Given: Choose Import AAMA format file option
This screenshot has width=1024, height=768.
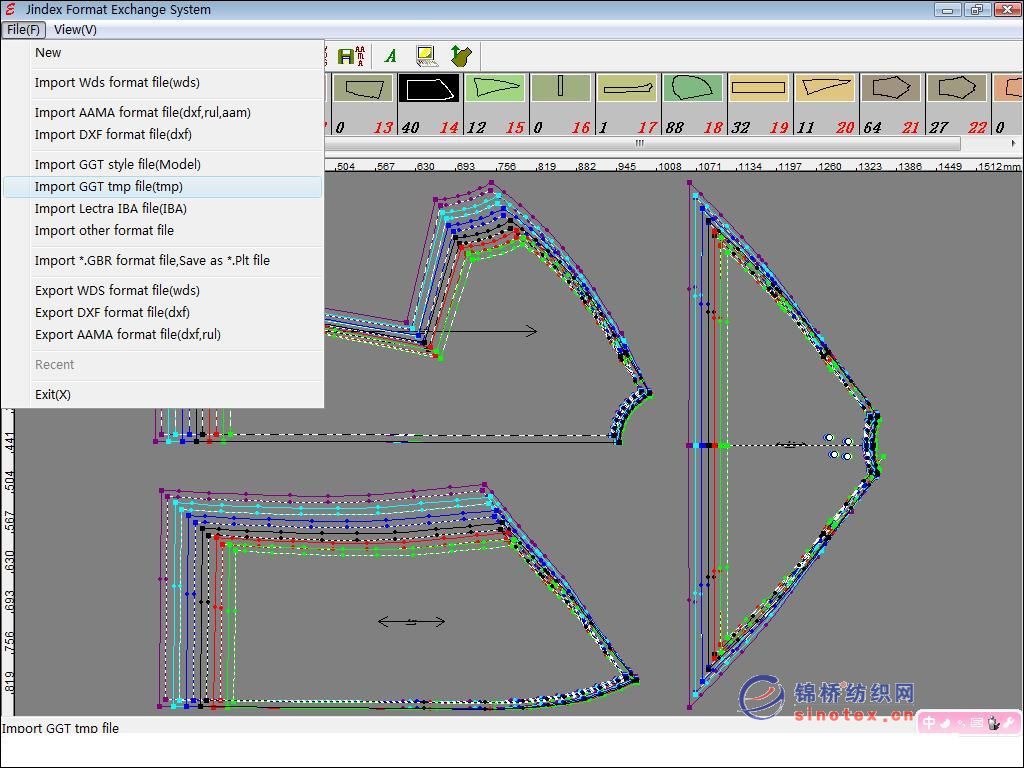Looking at the screenshot, I should click(x=143, y=113).
